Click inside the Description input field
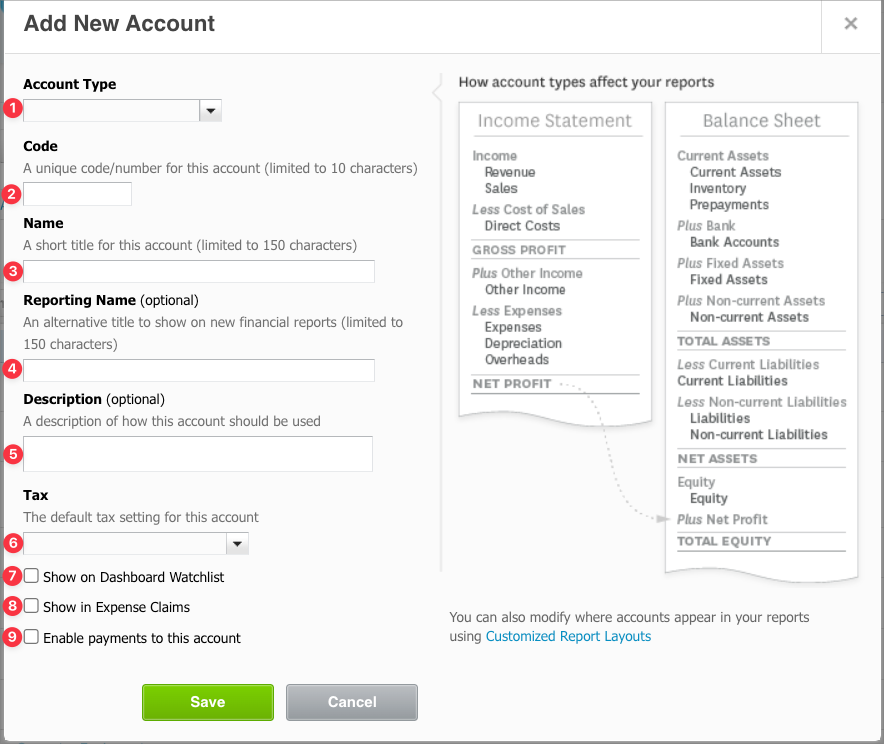Screen dimensions: 884x744 click(x=198, y=454)
